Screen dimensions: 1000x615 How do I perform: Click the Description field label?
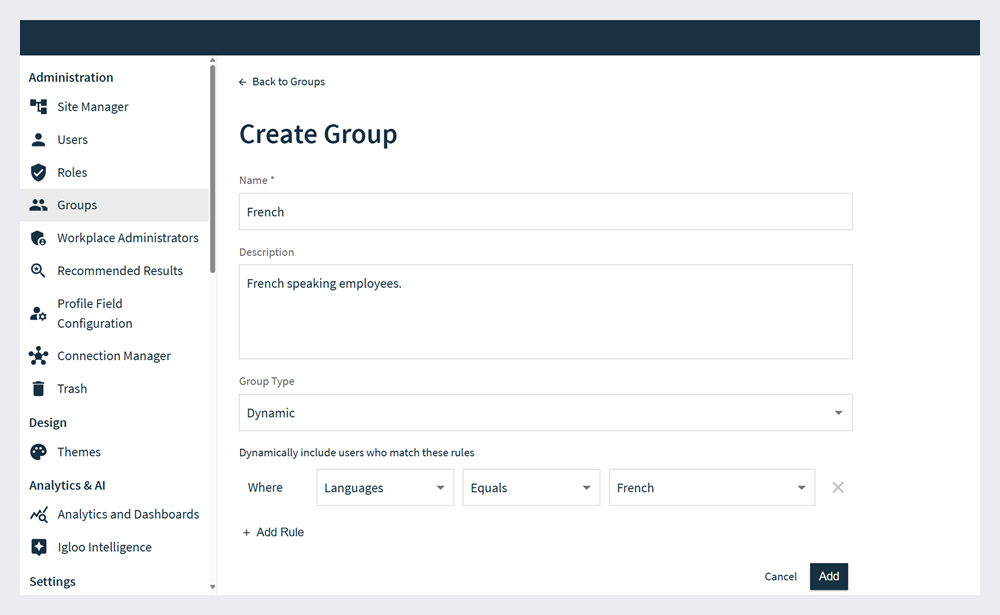pos(267,252)
